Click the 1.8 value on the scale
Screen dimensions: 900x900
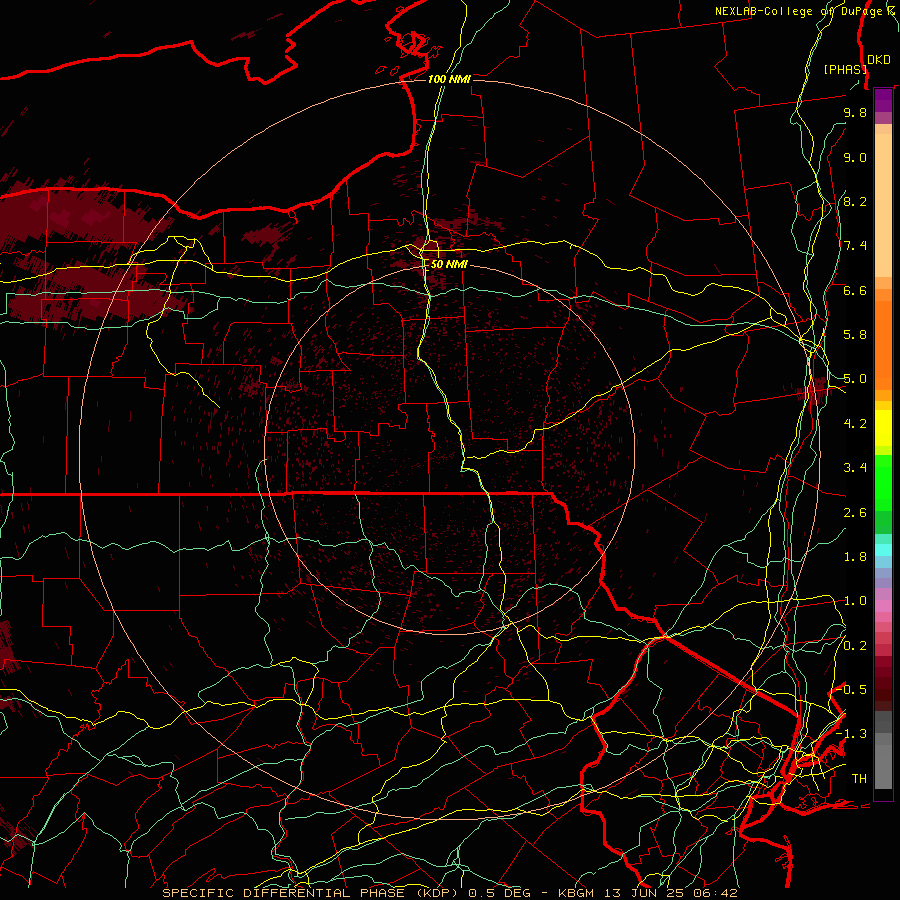855,557
